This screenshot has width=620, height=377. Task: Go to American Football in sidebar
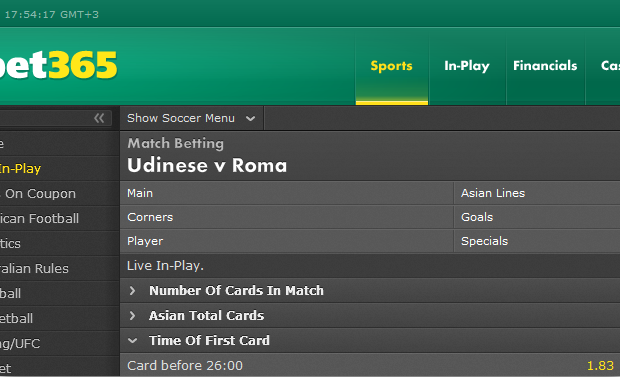pyautogui.click(x=39, y=219)
